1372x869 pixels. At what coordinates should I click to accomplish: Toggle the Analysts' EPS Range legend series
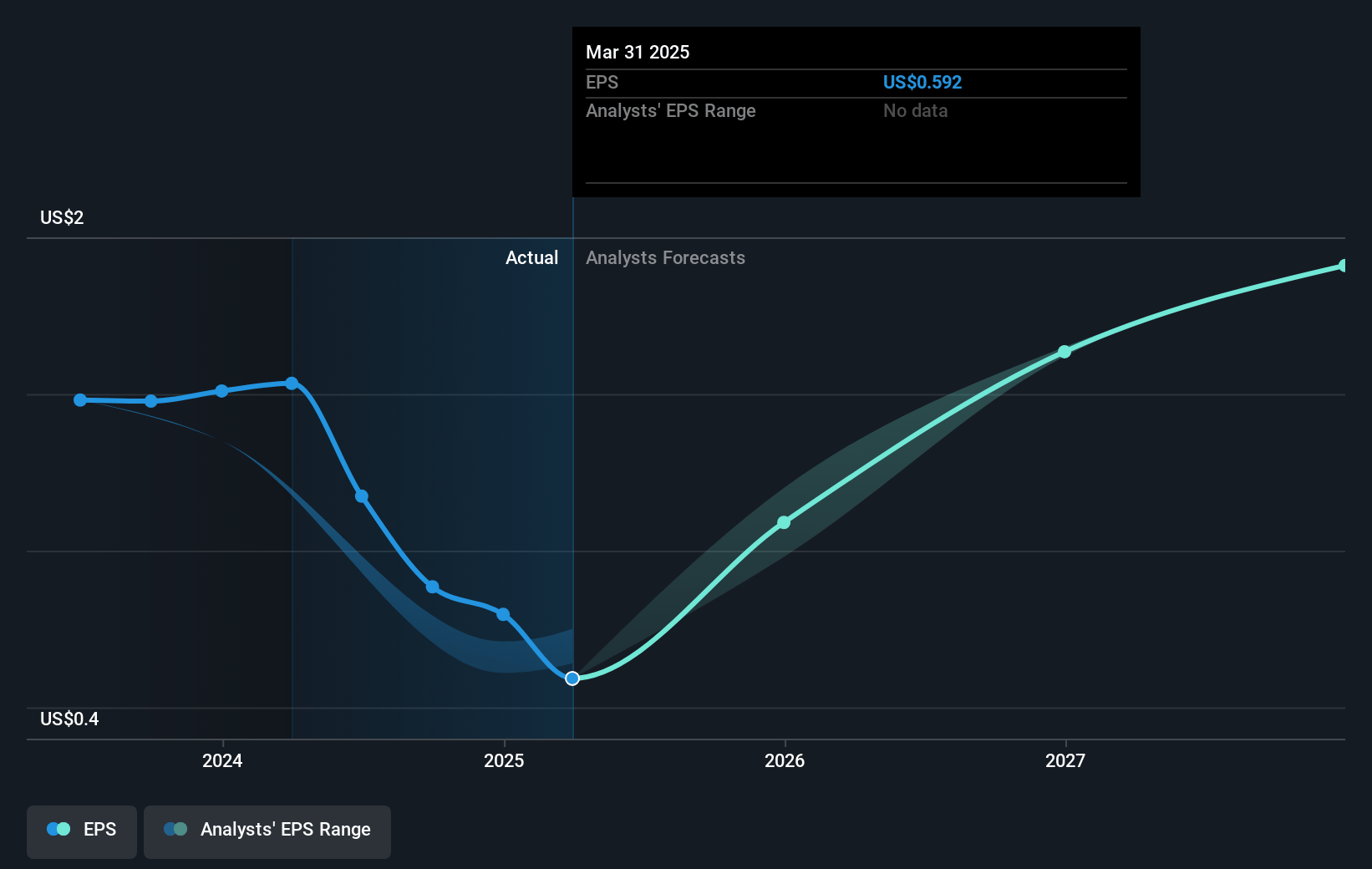[267, 831]
